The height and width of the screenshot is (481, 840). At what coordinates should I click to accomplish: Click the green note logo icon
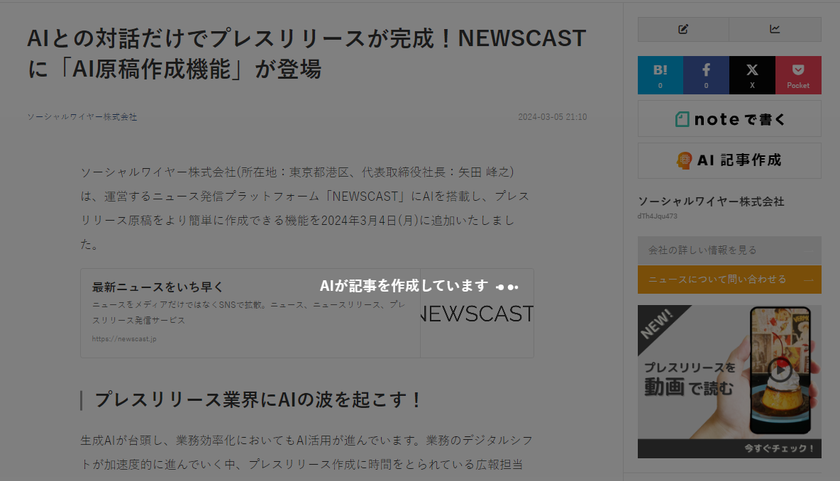[682, 119]
